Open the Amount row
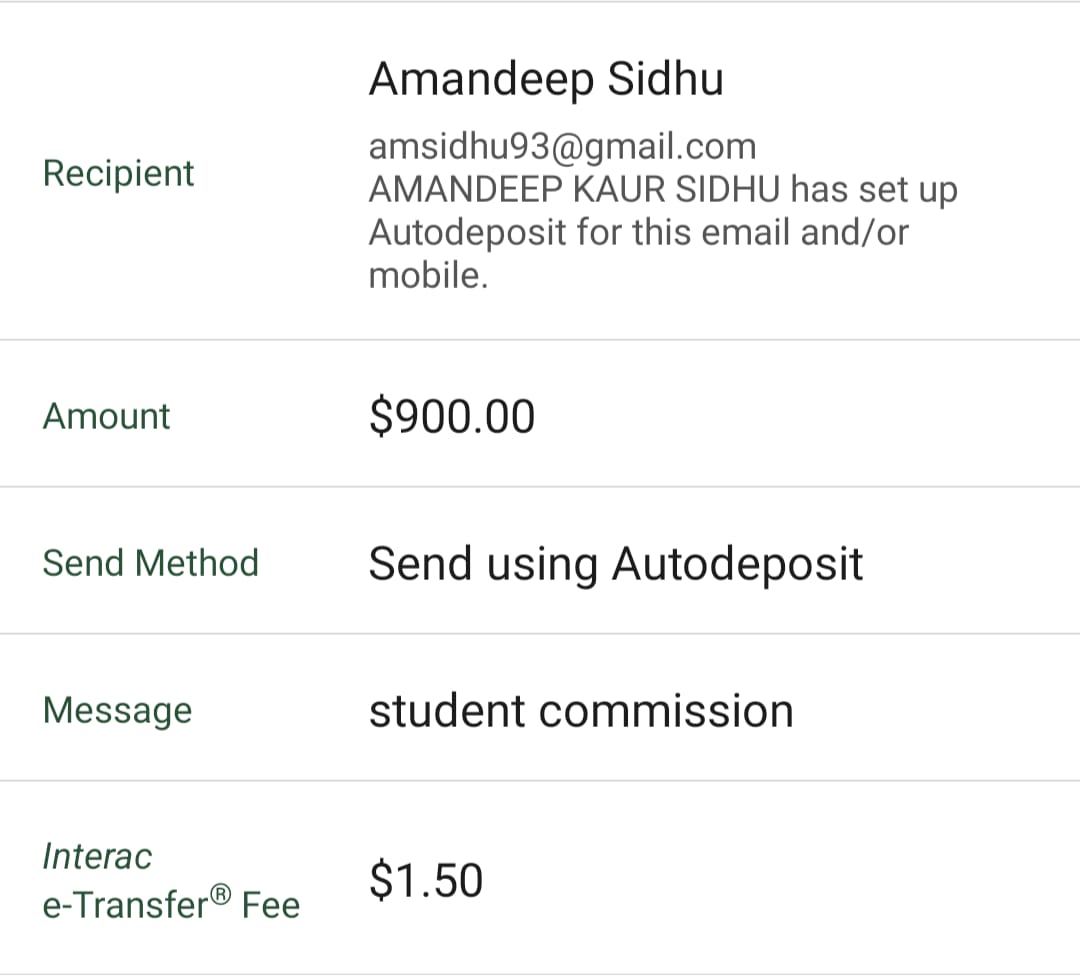Screen dimensions: 1080x975 tap(540, 413)
